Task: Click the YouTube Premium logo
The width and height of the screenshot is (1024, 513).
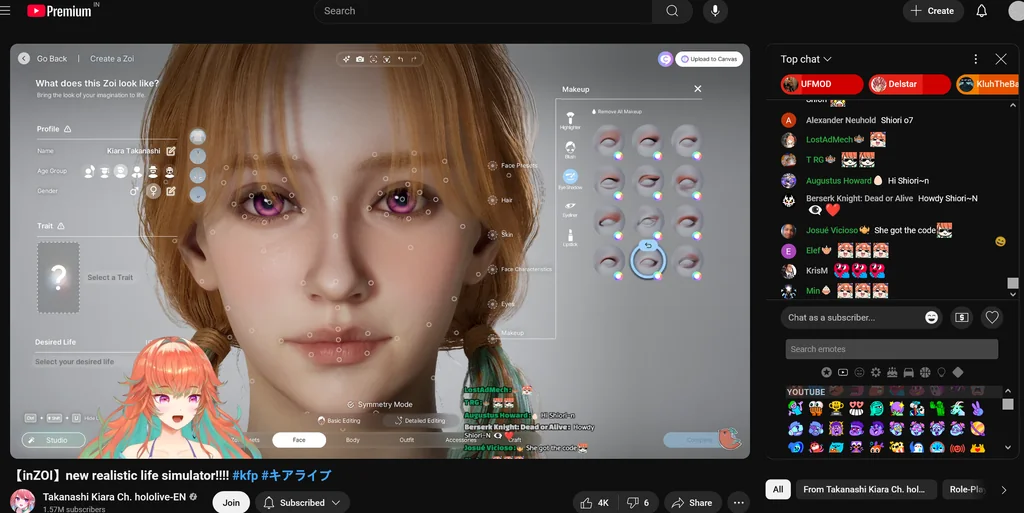Action: click(x=59, y=11)
